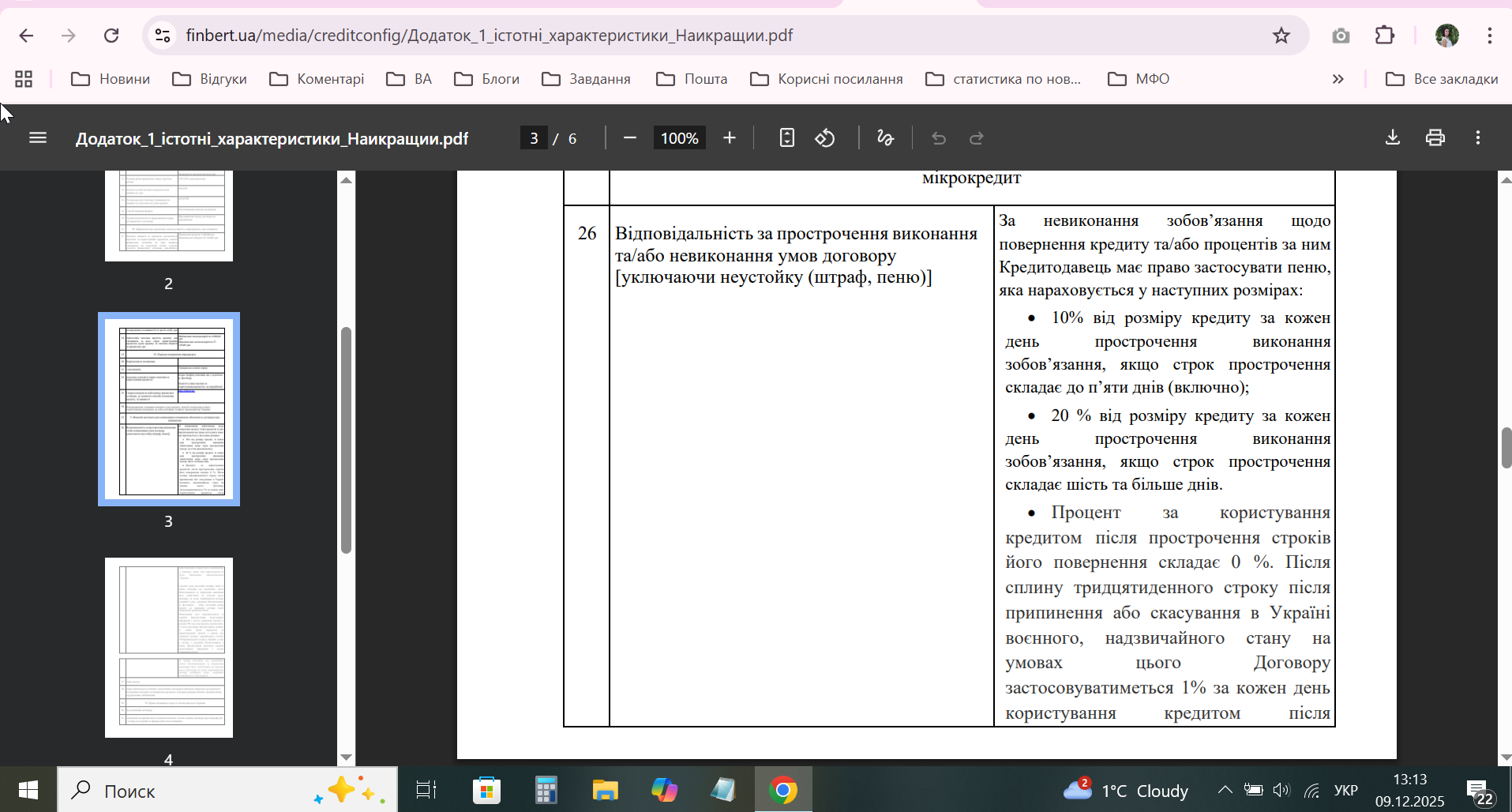Screen dimensions: 1512x812
Task: Switch to Chrome on the taskbar
Action: [782, 790]
